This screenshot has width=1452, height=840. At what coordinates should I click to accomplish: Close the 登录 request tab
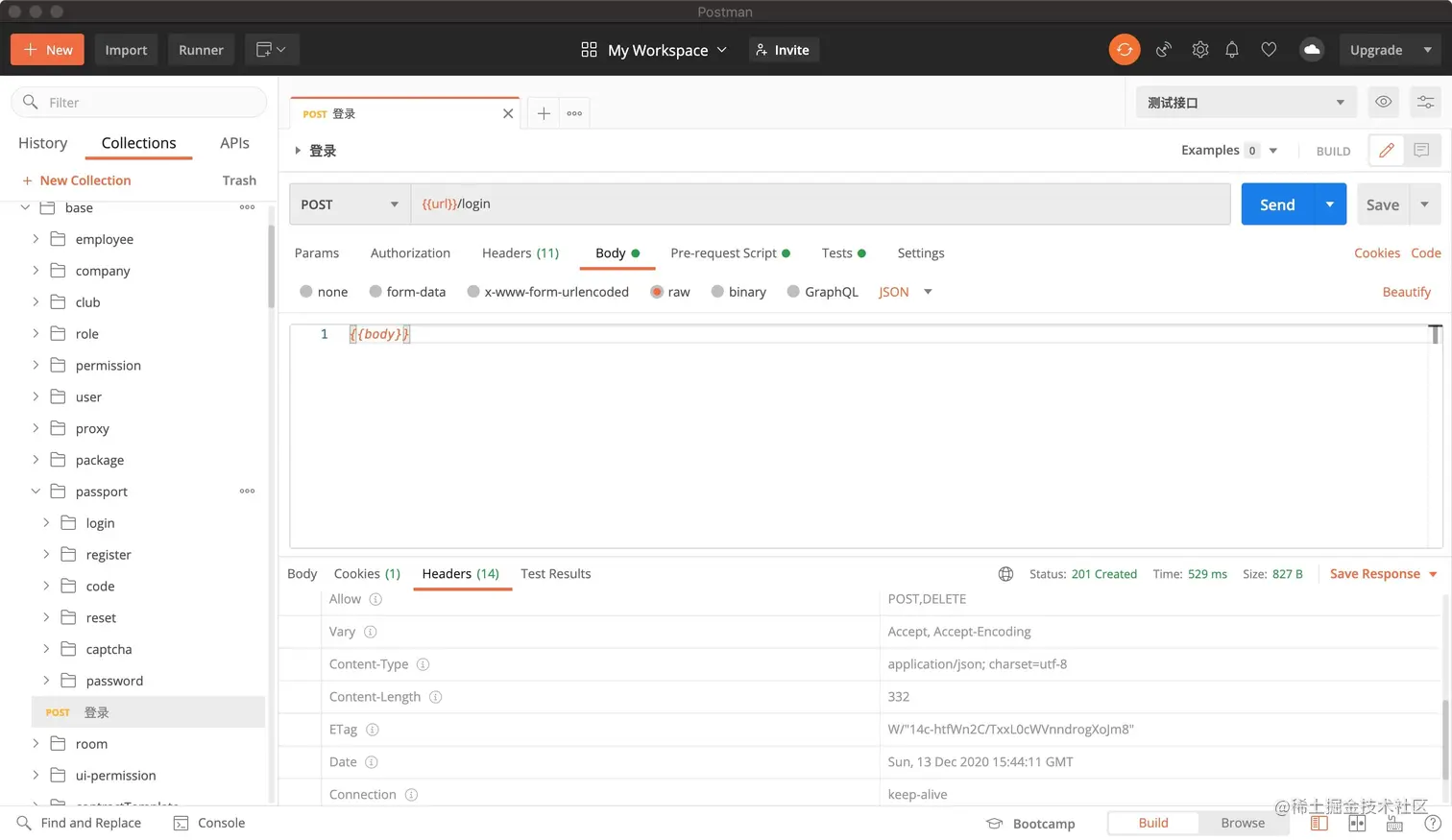508,113
